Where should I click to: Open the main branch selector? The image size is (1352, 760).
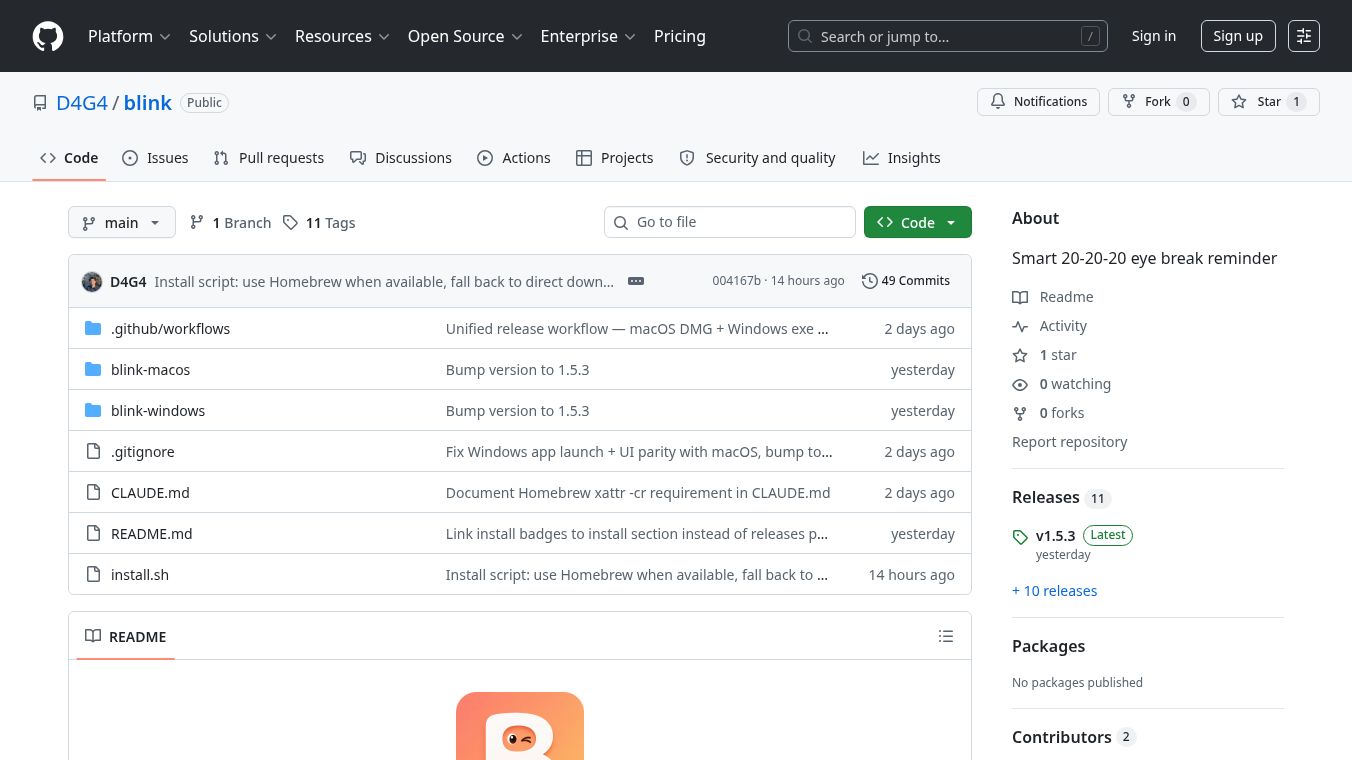click(122, 222)
